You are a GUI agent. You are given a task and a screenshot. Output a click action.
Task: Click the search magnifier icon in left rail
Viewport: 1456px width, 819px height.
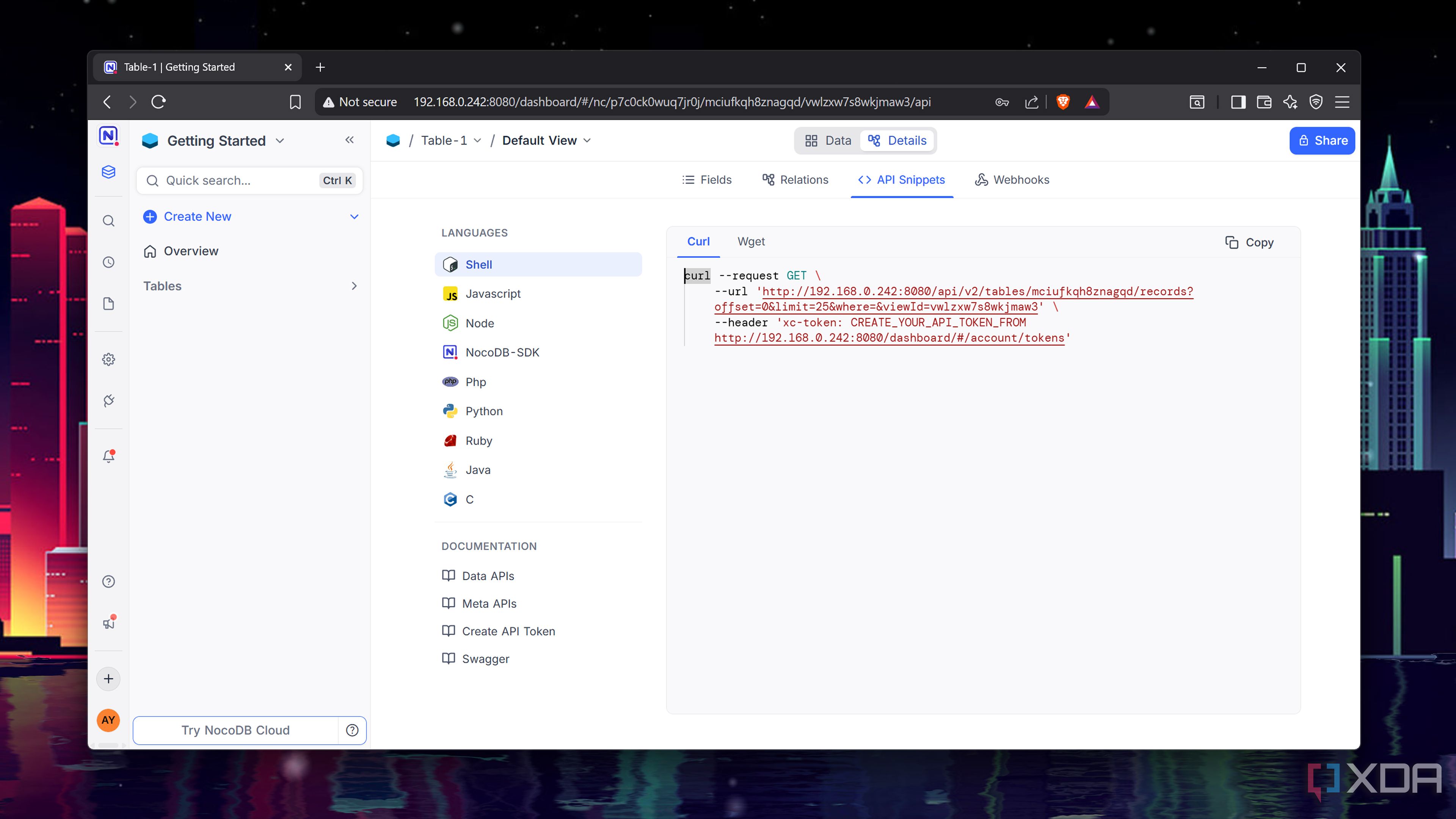108,221
